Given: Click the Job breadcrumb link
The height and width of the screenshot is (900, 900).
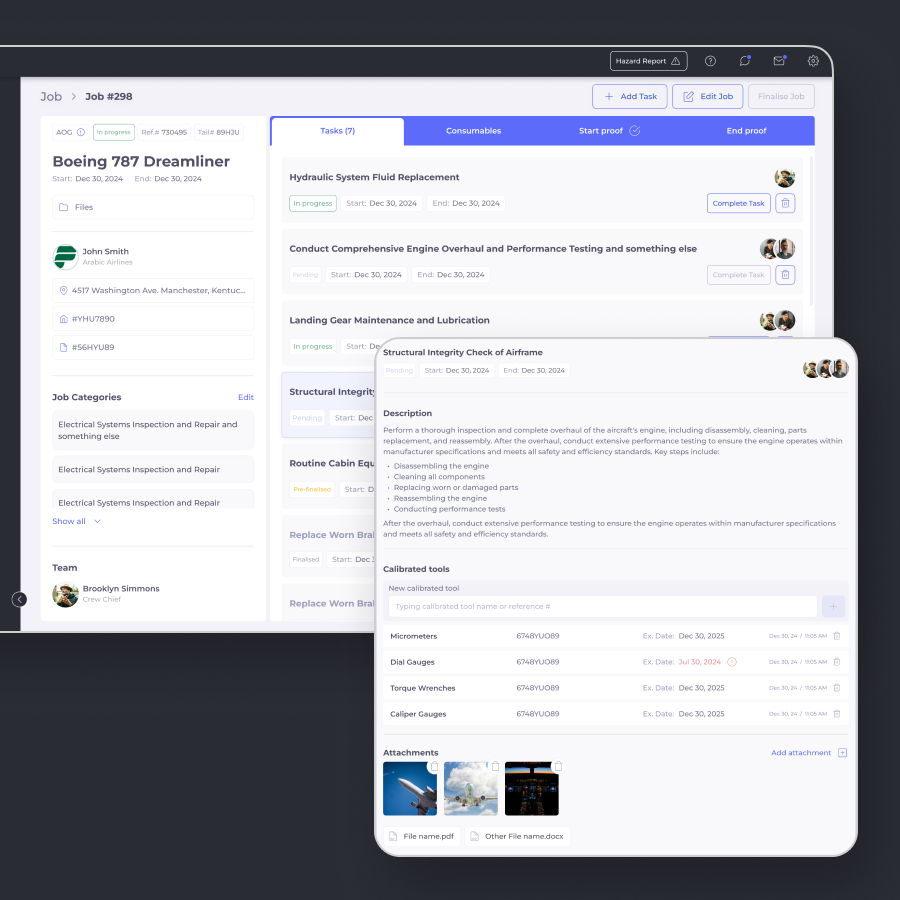Looking at the screenshot, I should point(51,97).
